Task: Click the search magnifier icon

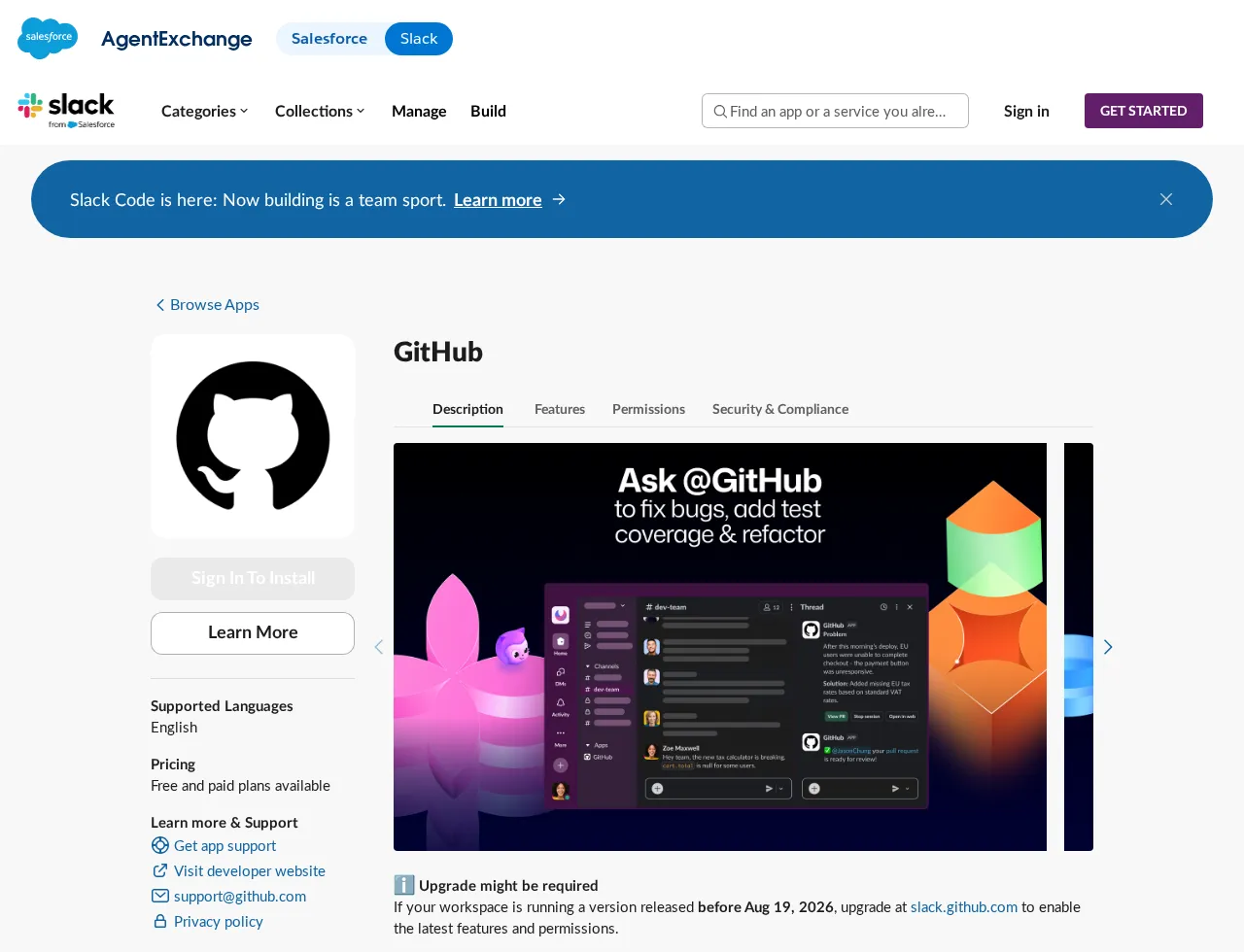Action: [x=720, y=112]
